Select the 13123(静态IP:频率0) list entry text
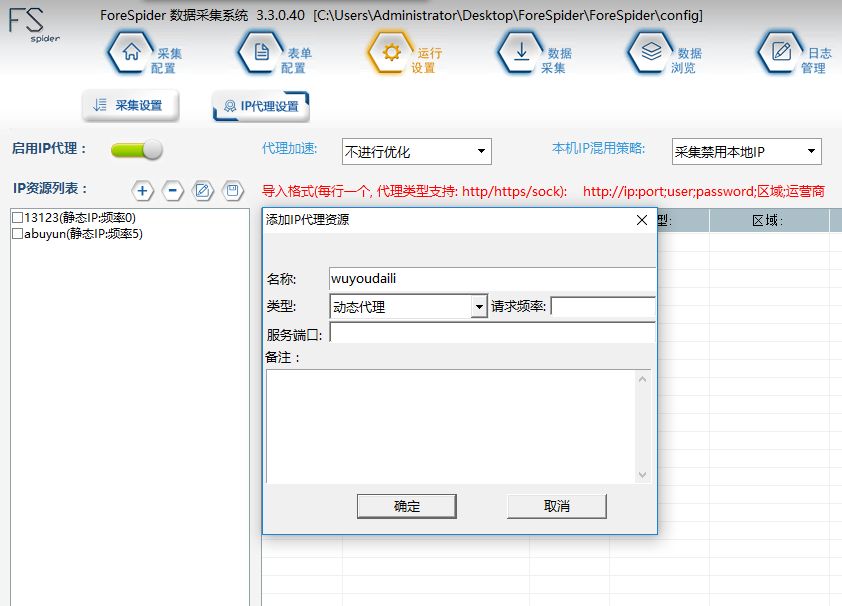This screenshot has height=606, width=842. click(x=80, y=217)
